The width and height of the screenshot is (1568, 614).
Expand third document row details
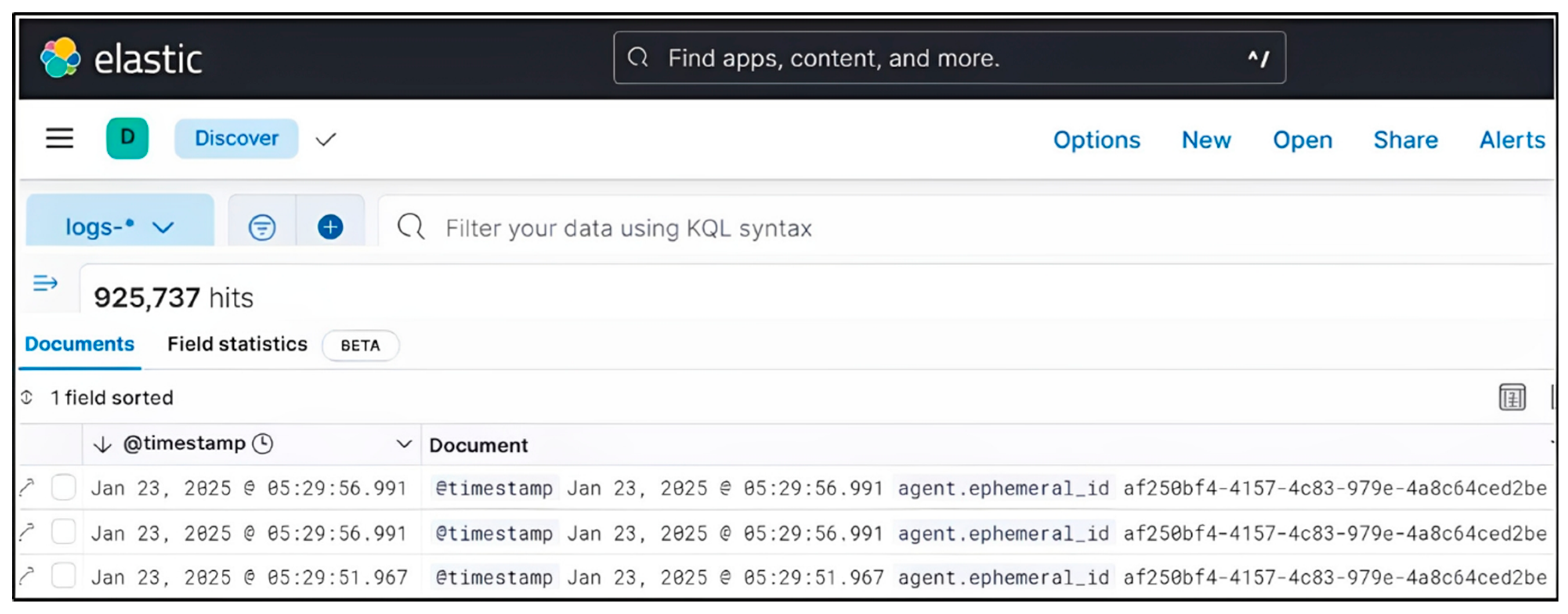click(27, 576)
